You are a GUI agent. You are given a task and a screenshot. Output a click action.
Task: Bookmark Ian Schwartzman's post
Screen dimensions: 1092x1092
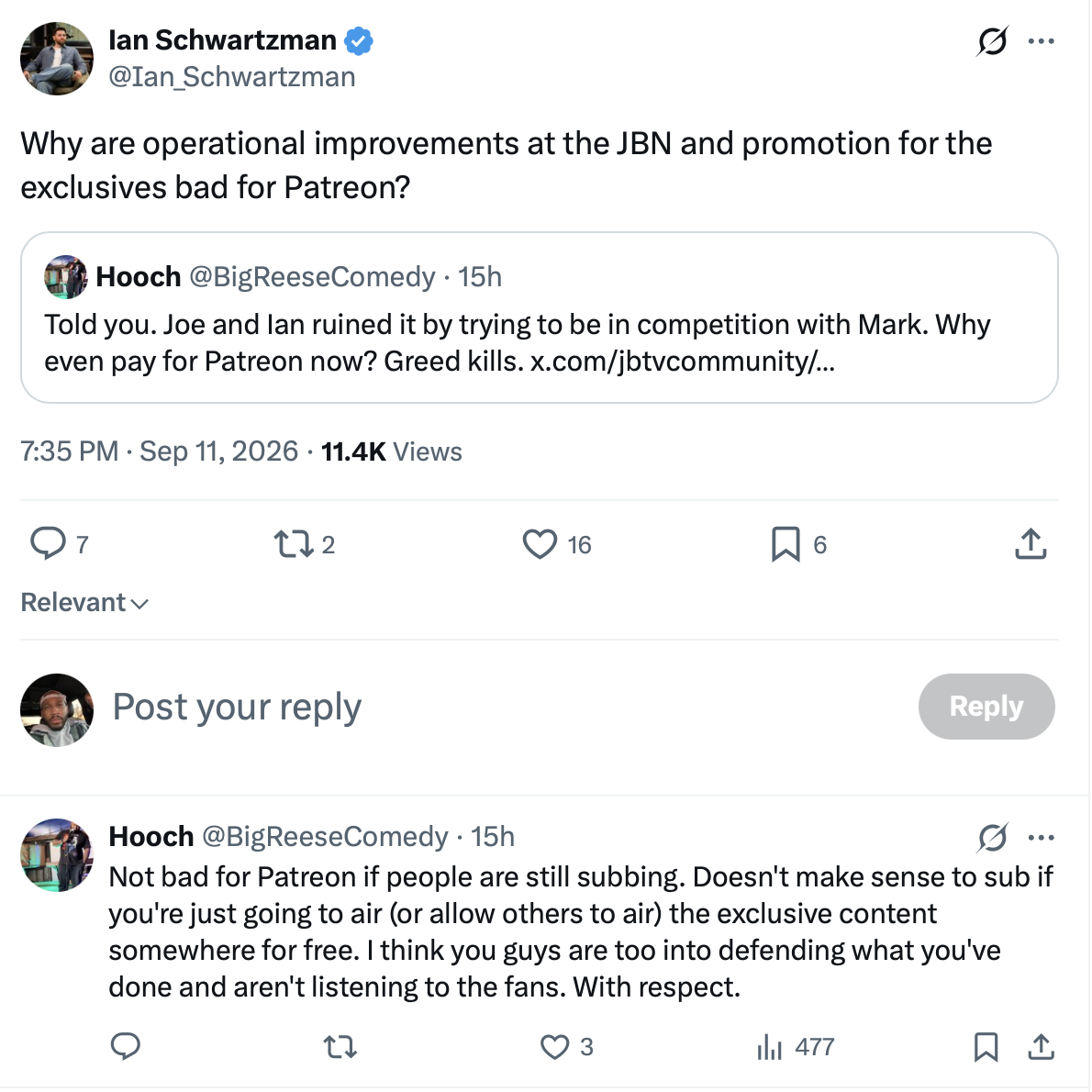(x=786, y=544)
